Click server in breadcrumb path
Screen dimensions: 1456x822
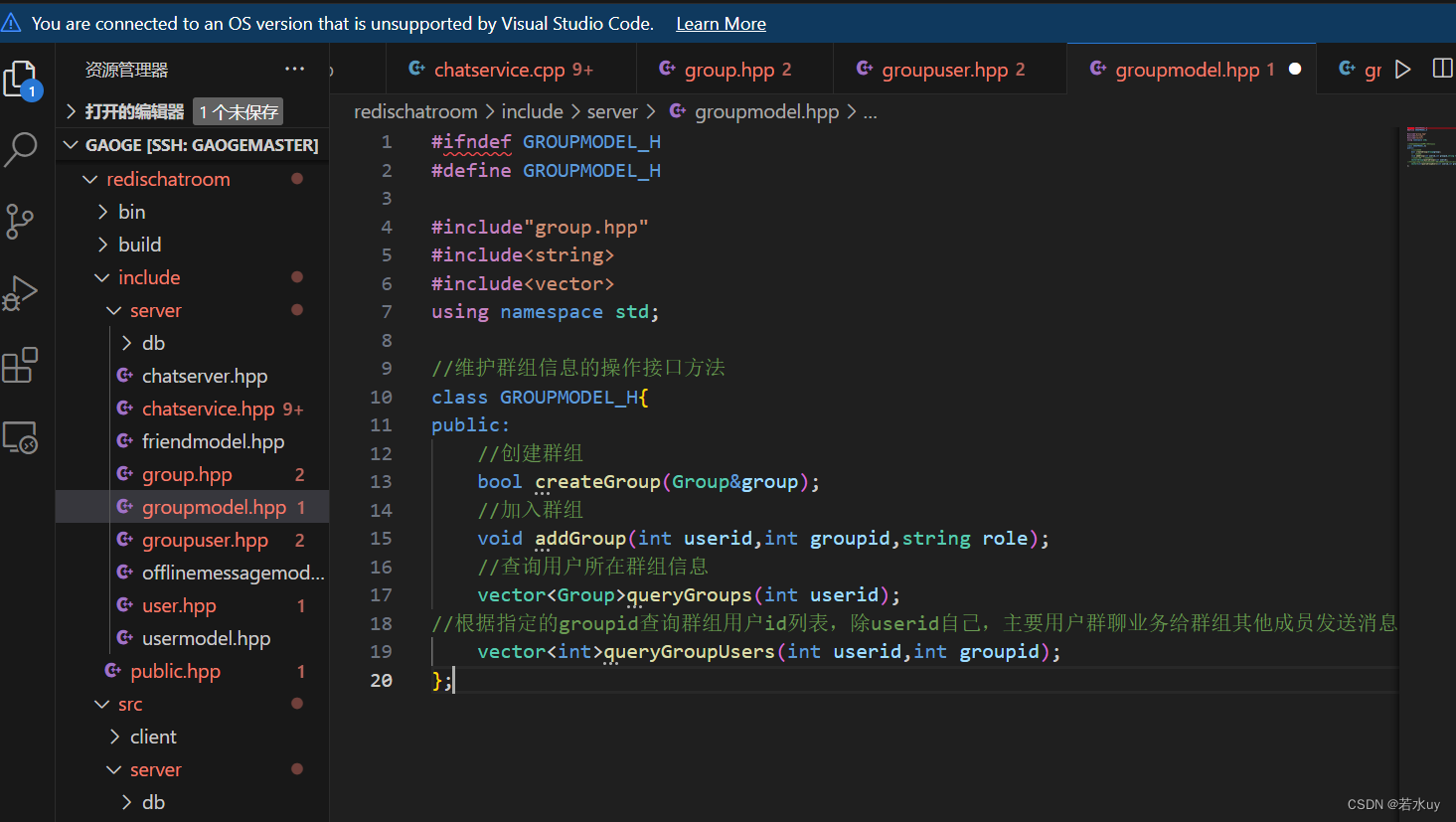[612, 111]
